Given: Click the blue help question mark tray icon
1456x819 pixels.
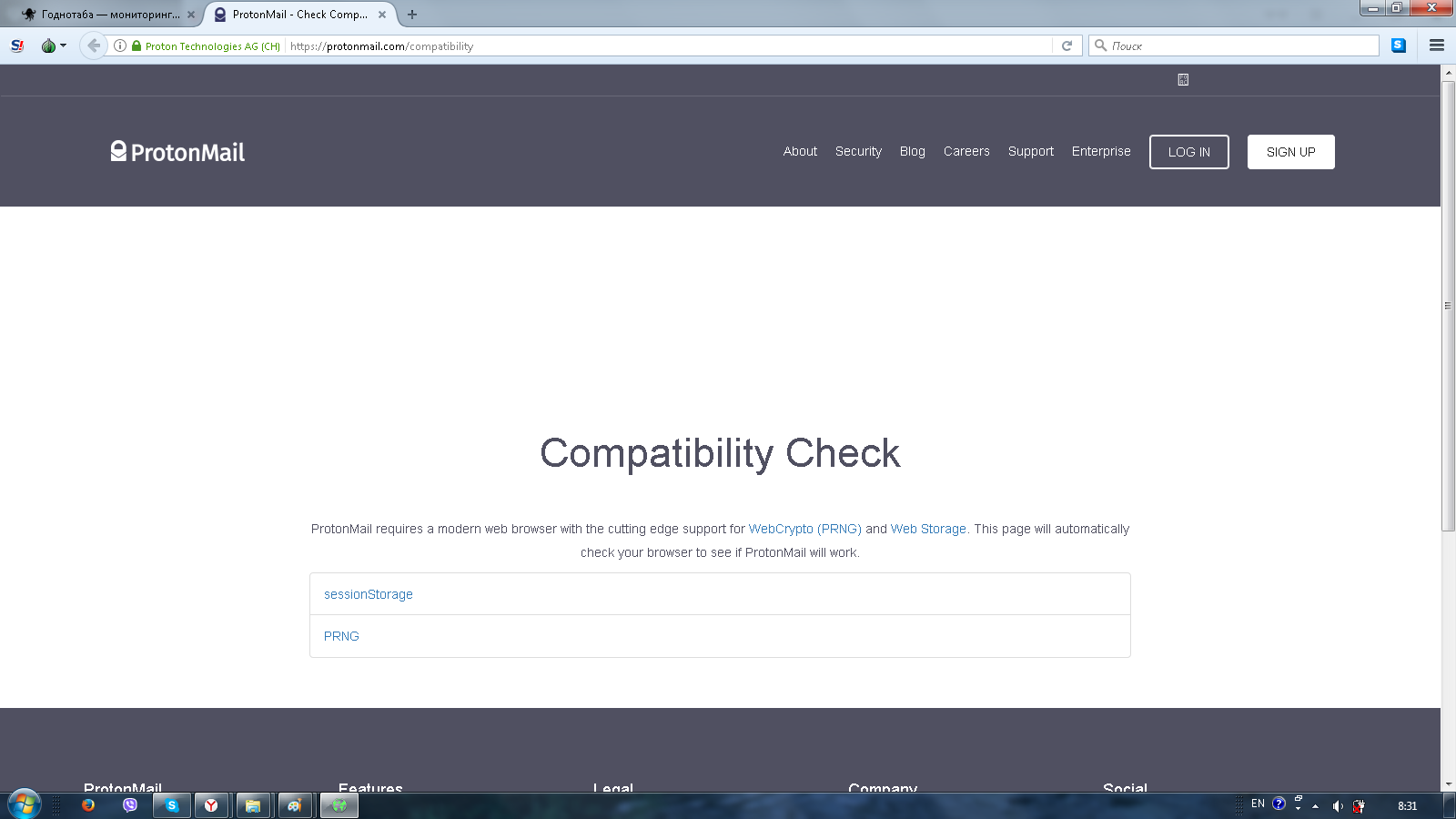Looking at the screenshot, I should pyautogui.click(x=1279, y=804).
